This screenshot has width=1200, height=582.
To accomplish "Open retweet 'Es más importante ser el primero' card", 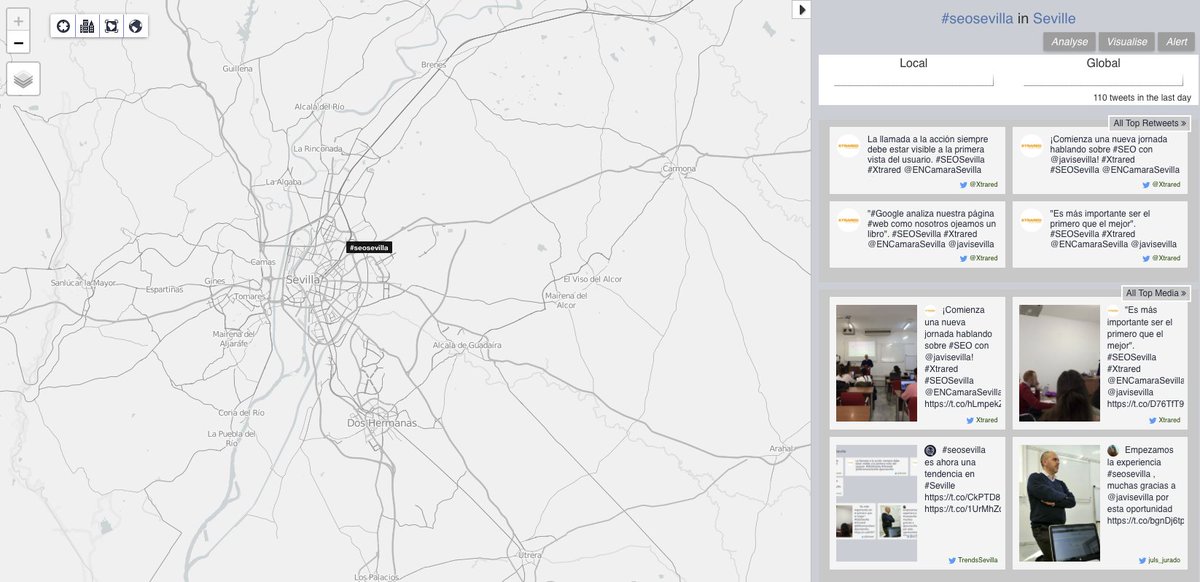I will [1100, 235].
